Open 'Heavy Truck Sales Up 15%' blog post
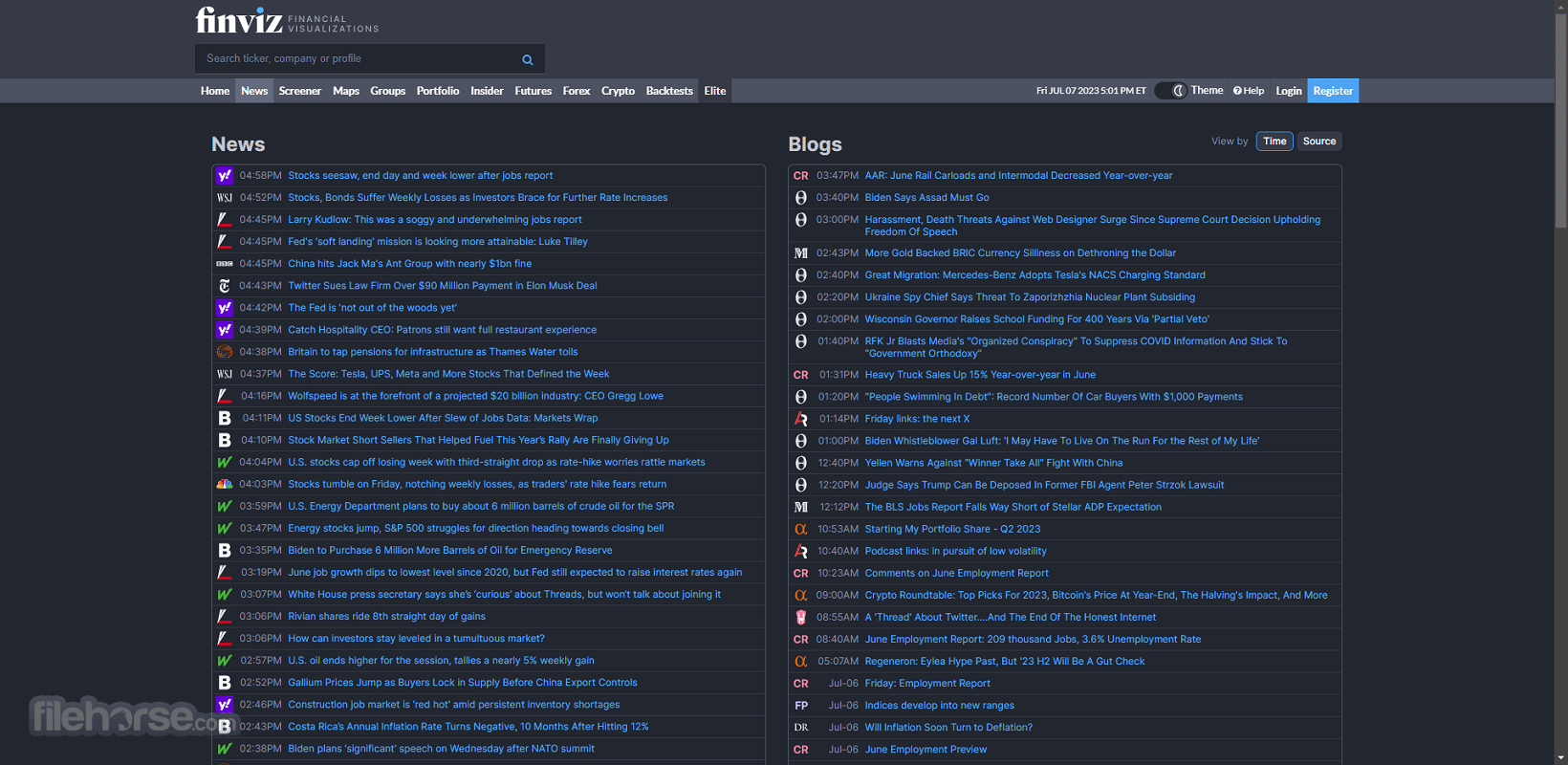 click(x=980, y=375)
